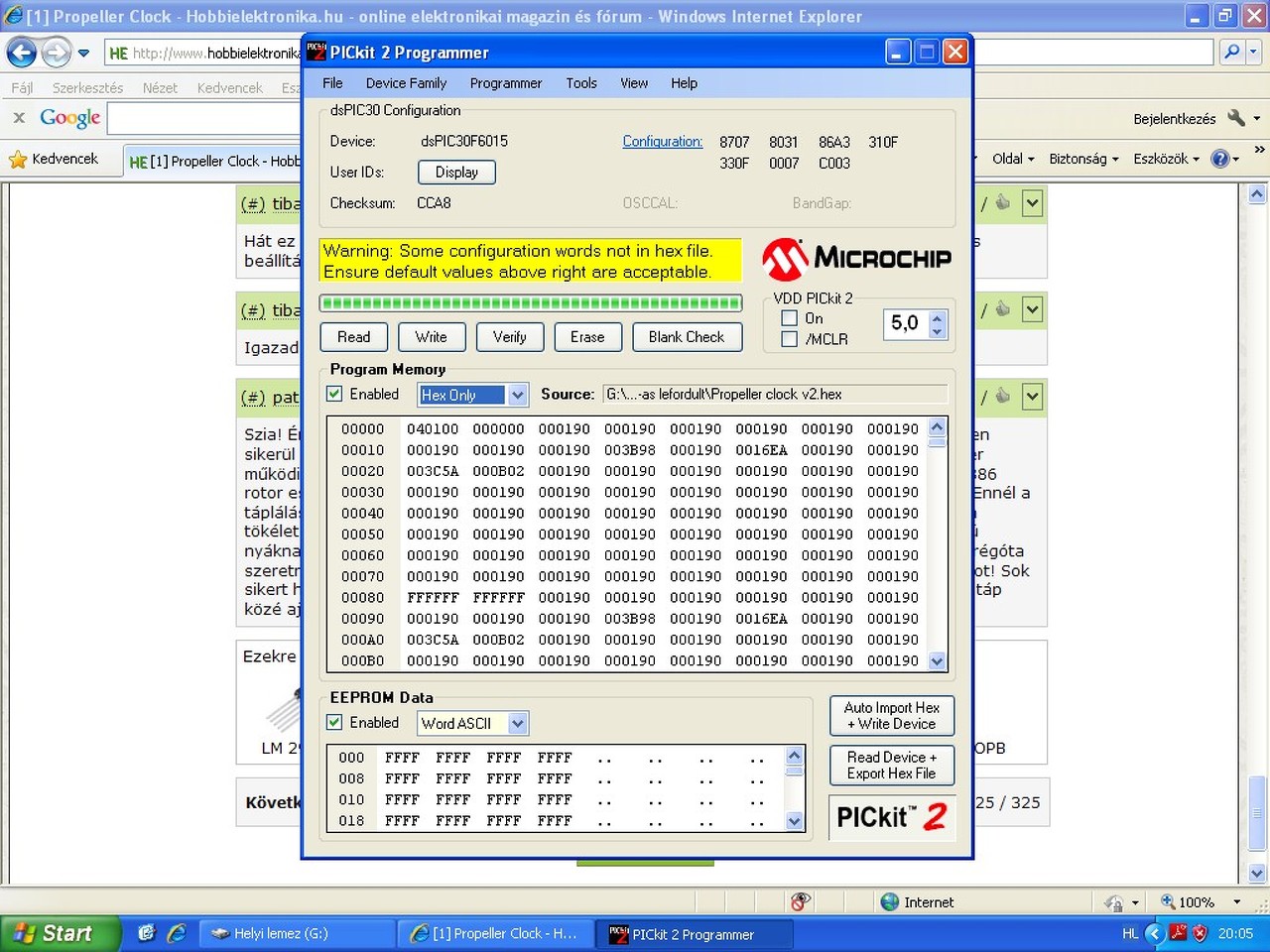Uncheck EEPROM Data Enabled checkbox

(335, 722)
